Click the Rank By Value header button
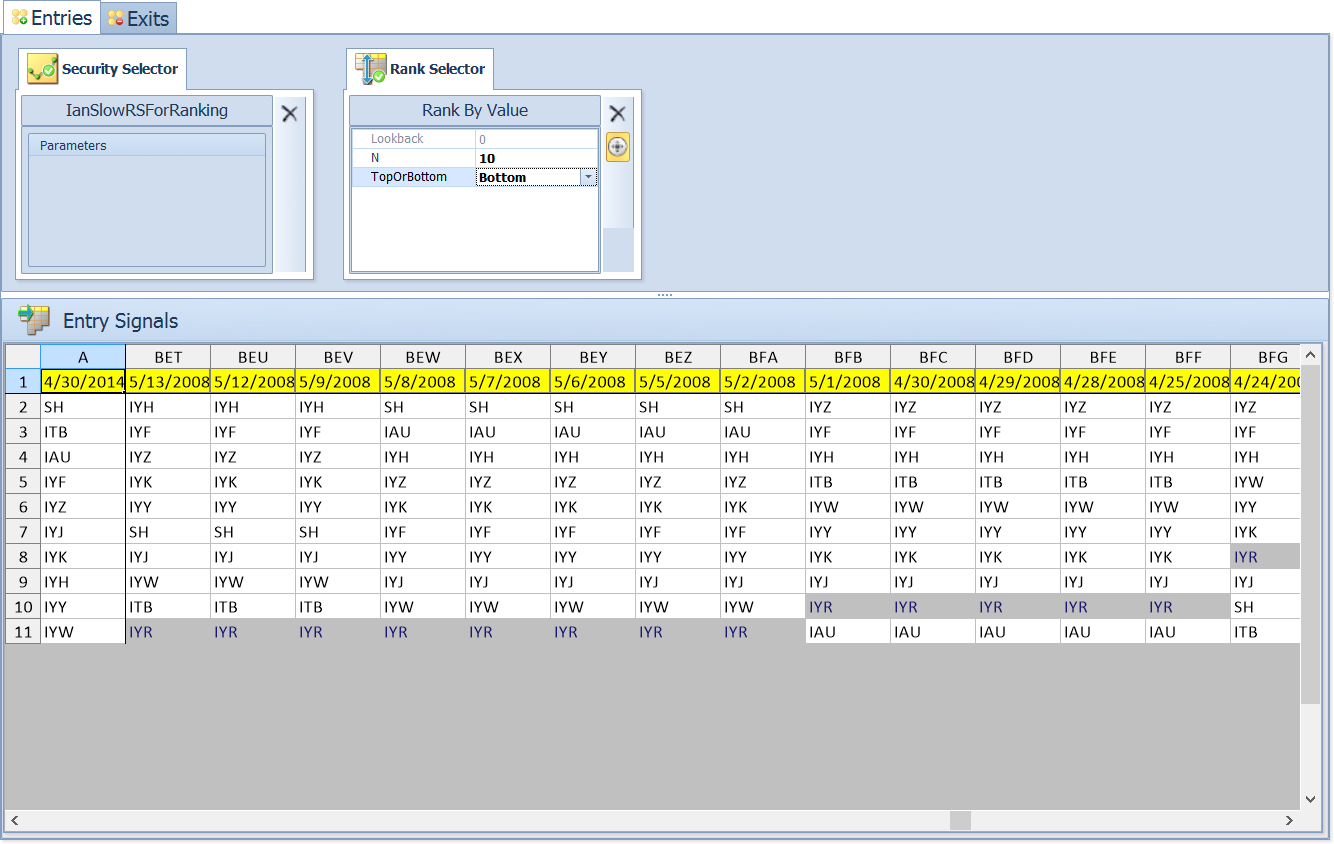Image resolution: width=1334 pixels, height=844 pixels. pyautogui.click(x=475, y=111)
